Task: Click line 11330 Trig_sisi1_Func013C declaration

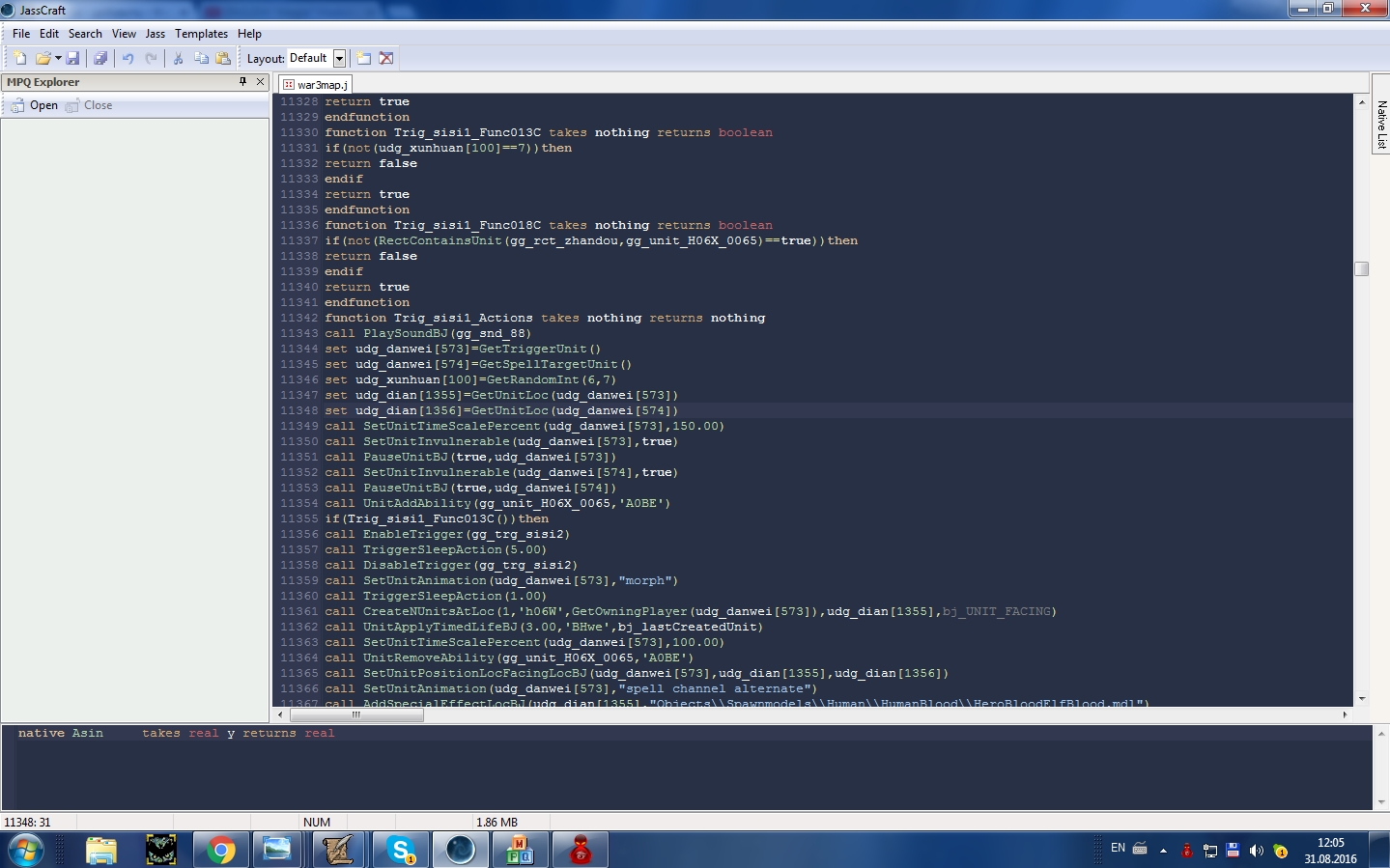Action: pyautogui.click(x=549, y=132)
